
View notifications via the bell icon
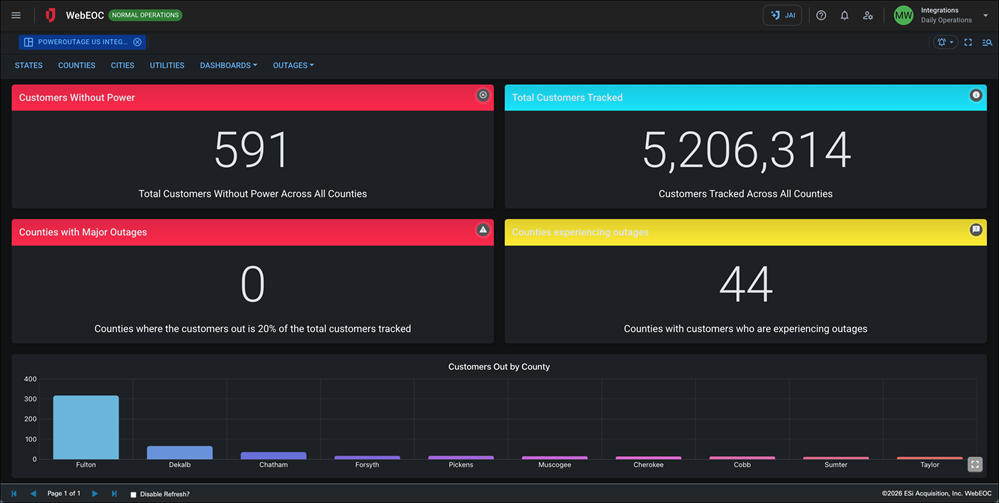(x=844, y=15)
